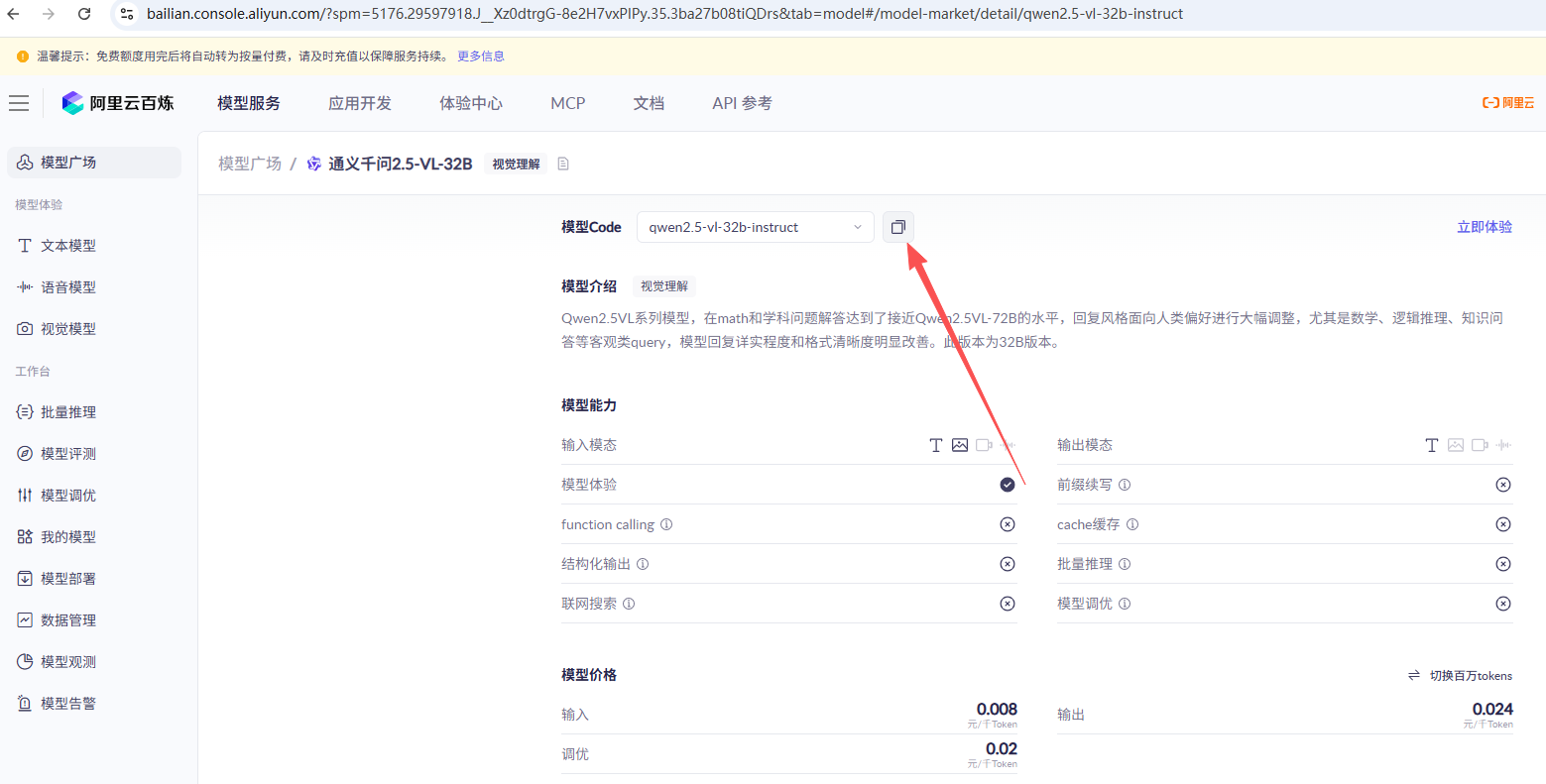Viewport: 1546px width, 784px height.
Task: Click the 0.008 input price value
Action: point(997,709)
